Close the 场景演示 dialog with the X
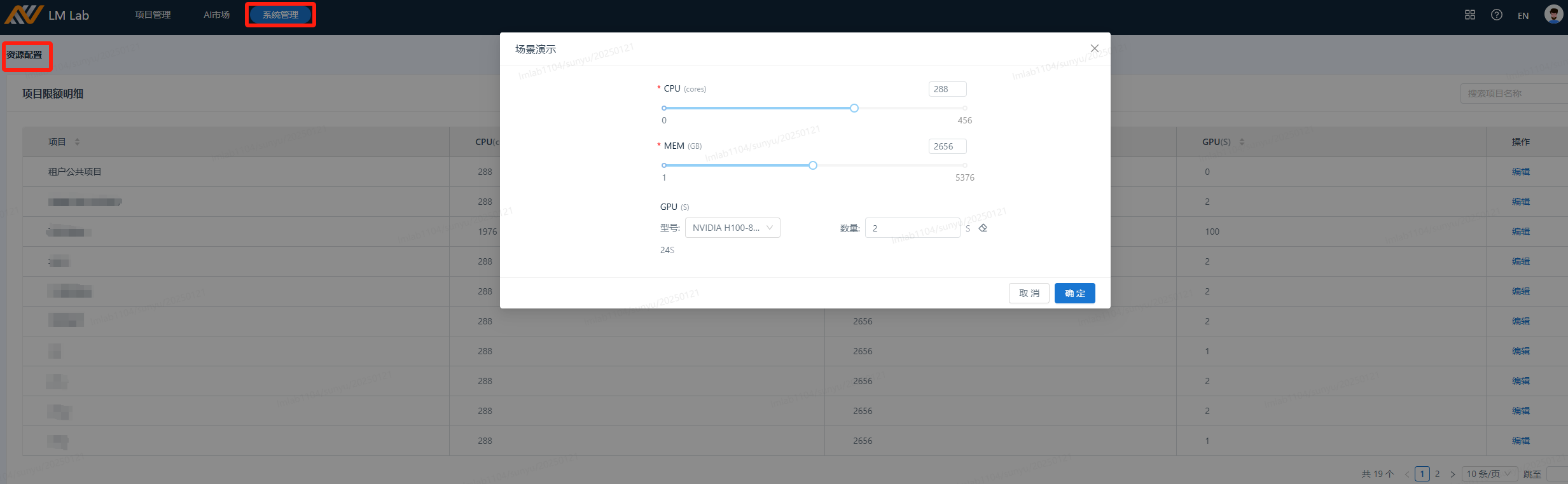This screenshot has height=484, width=1568. click(x=1094, y=48)
